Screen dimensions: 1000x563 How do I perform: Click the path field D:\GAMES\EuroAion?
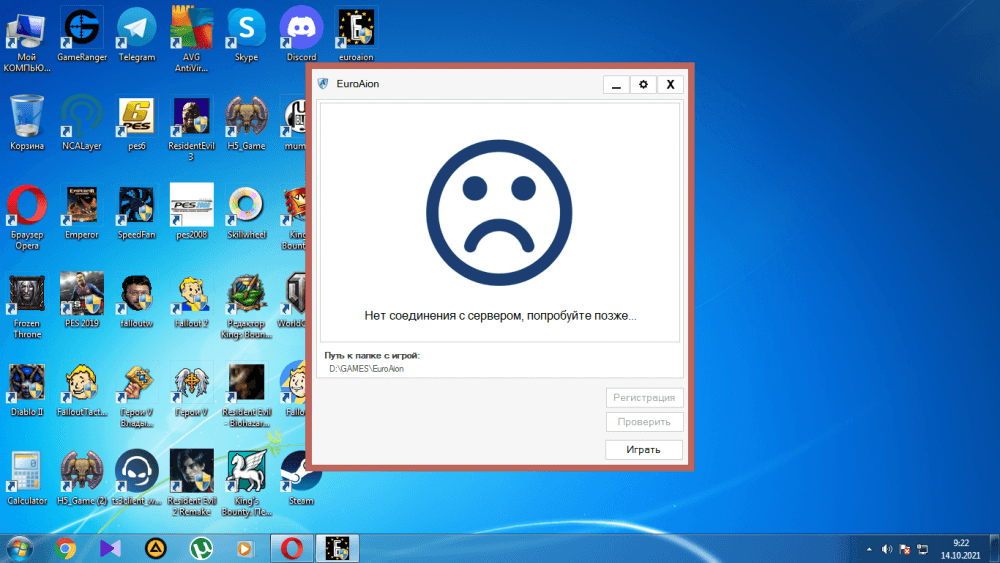[366, 369]
